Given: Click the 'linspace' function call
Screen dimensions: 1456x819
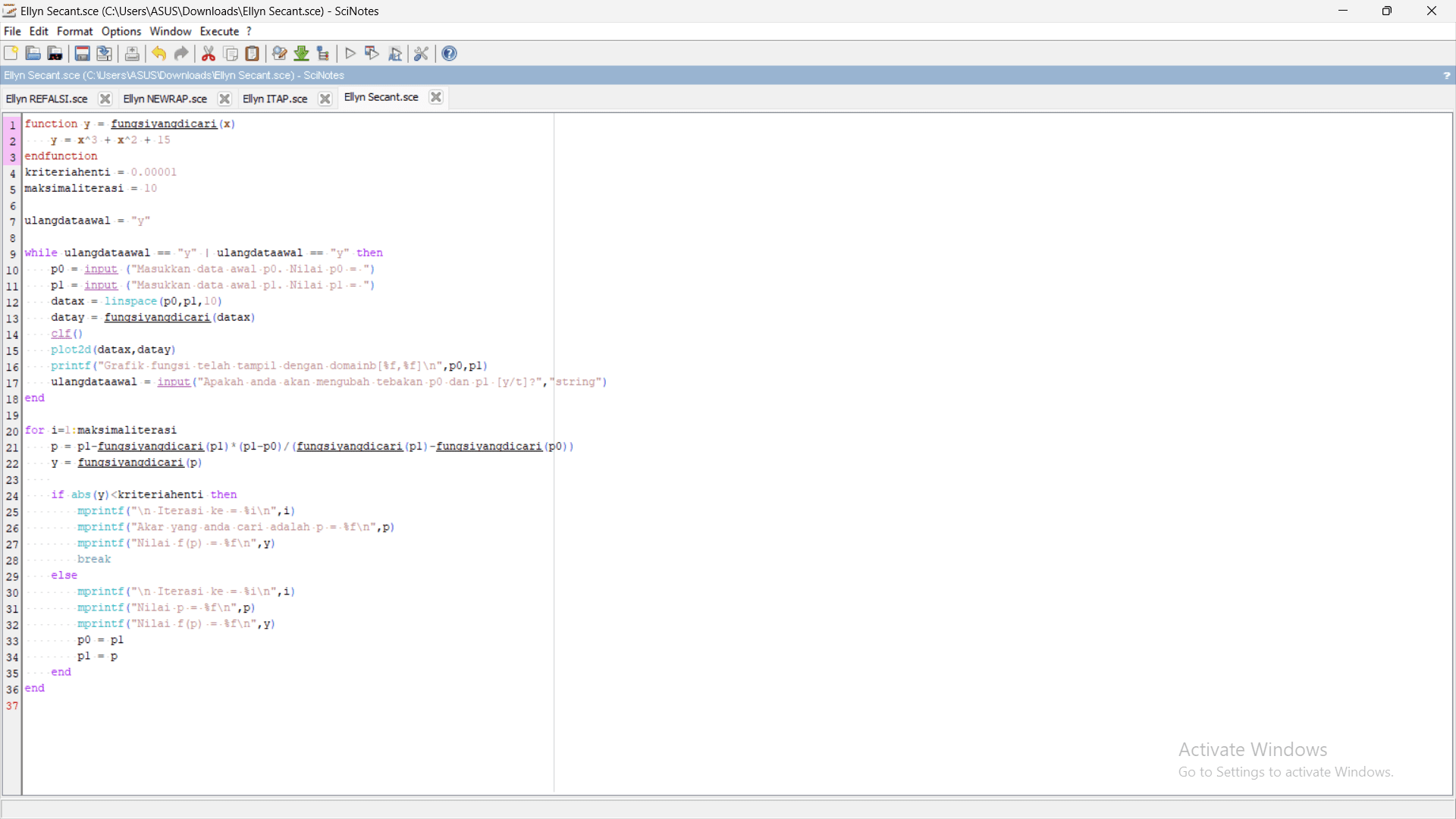Looking at the screenshot, I should (130, 301).
